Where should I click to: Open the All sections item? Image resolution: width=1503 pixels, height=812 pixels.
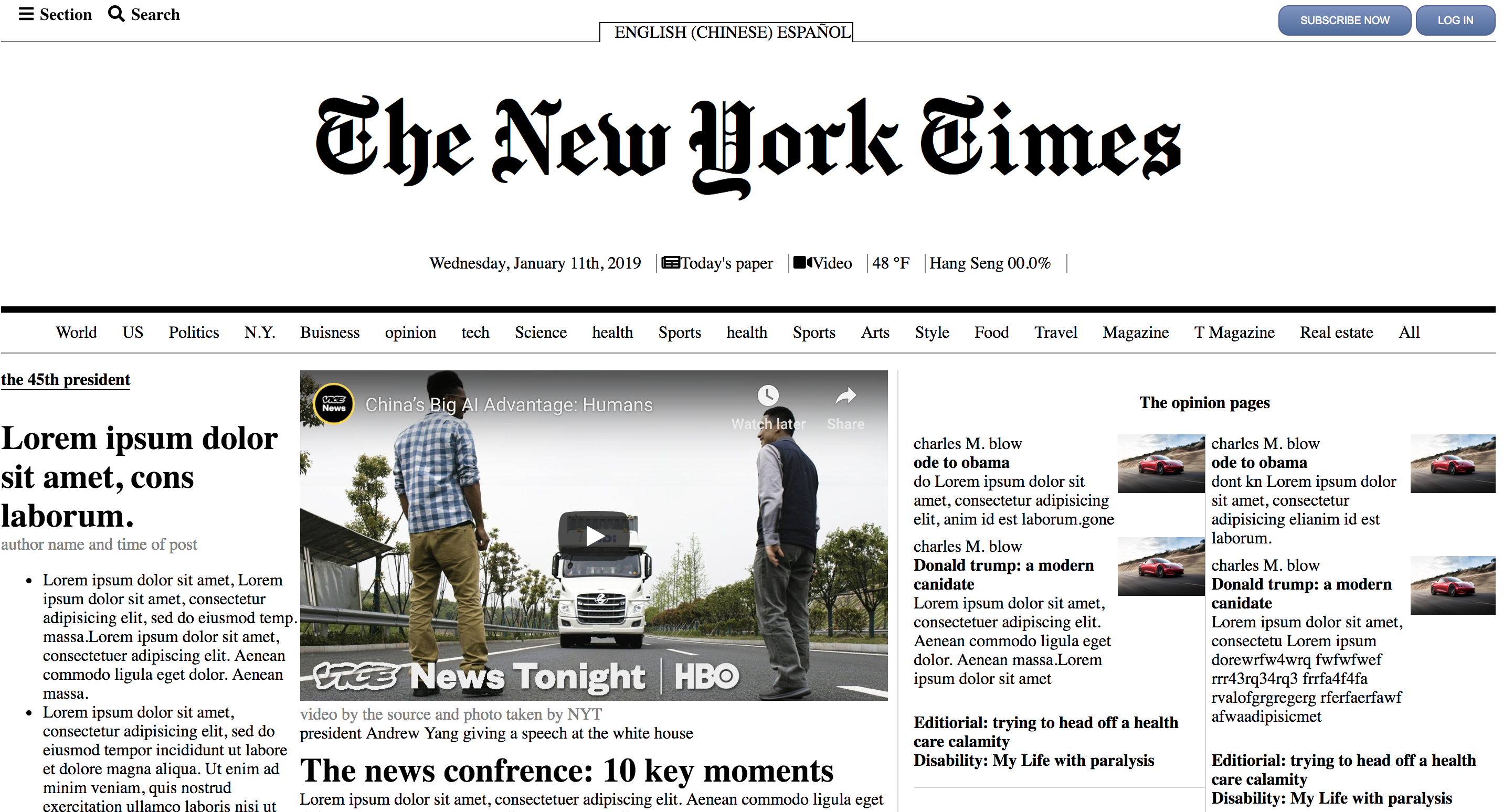[x=1409, y=333]
